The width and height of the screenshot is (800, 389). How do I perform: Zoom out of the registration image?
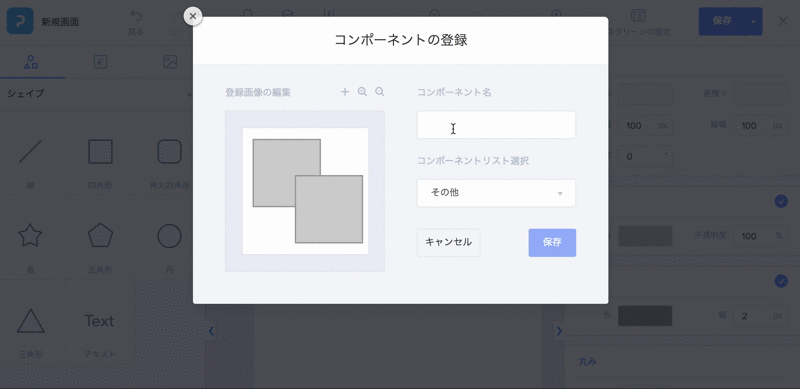(x=380, y=92)
